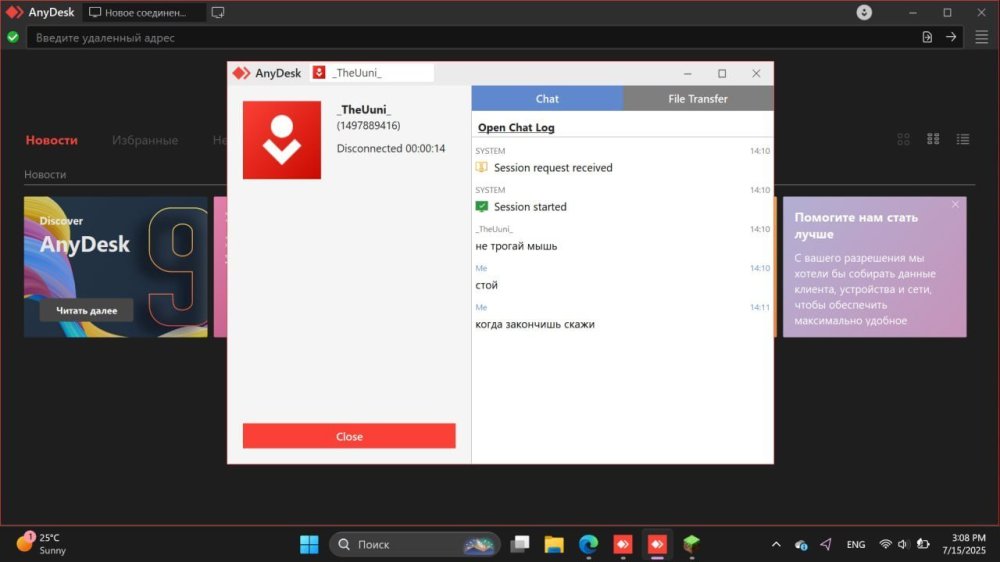Click the стой chat message
Screen dimensions: 1000x562
(x=487, y=285)
